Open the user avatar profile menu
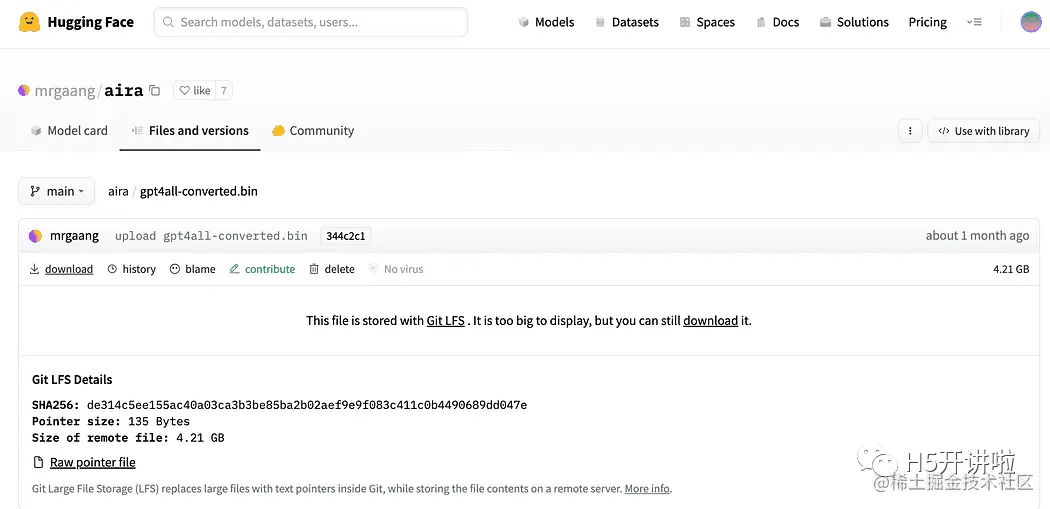This screenshot has height=509, width=1050. pos(1030,22)
